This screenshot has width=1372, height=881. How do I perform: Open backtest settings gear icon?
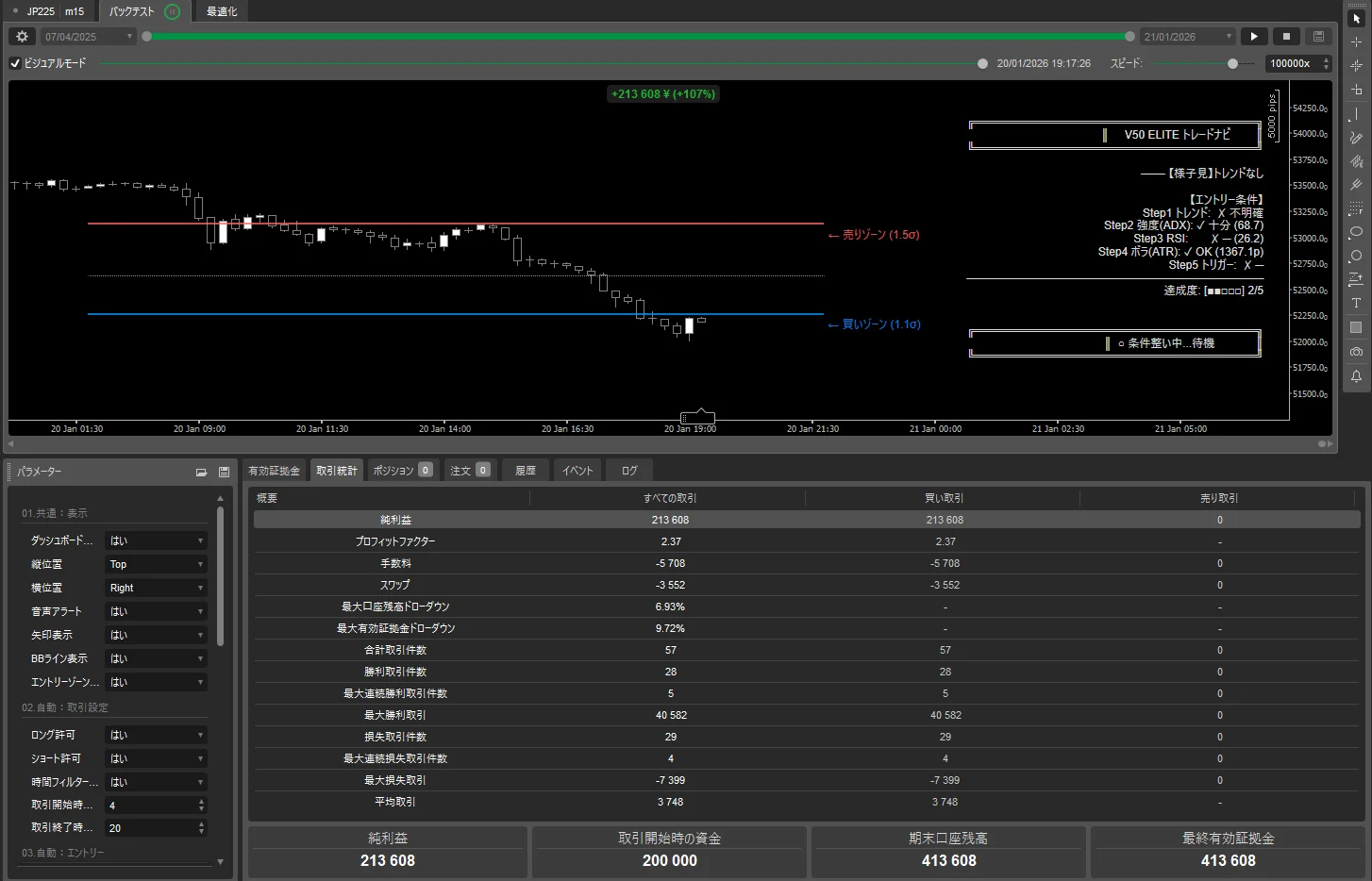[x=23, y=37]
